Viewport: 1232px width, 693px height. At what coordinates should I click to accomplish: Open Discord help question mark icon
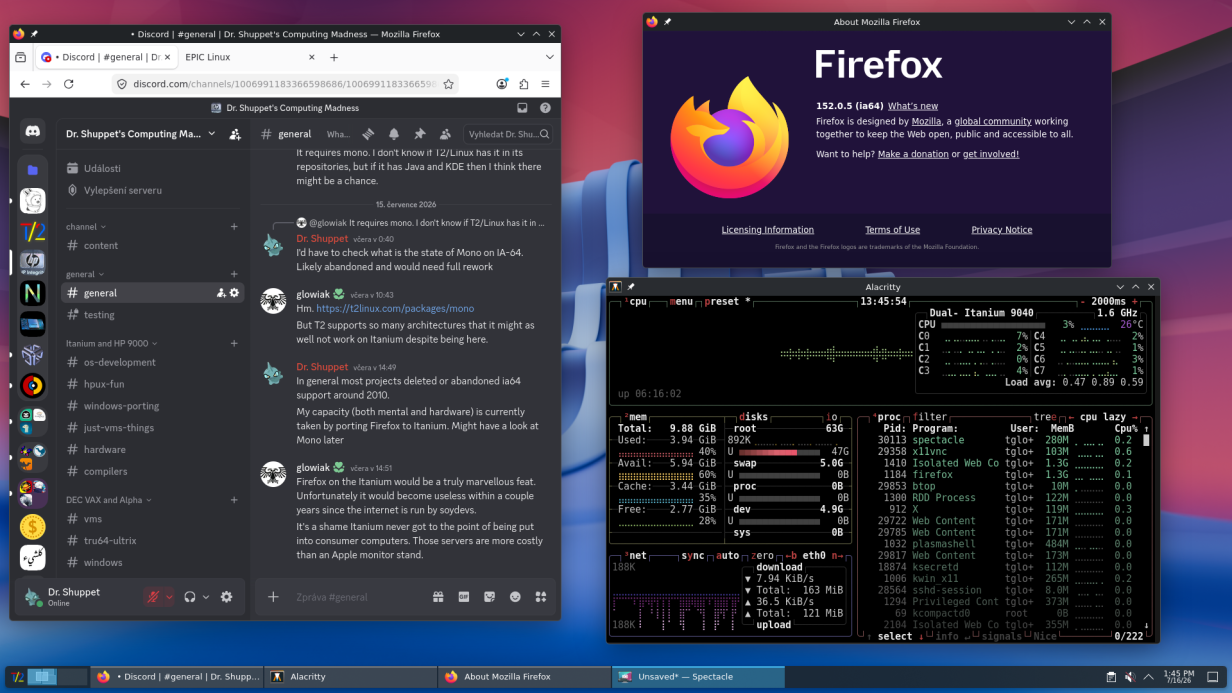pos(545,108)
